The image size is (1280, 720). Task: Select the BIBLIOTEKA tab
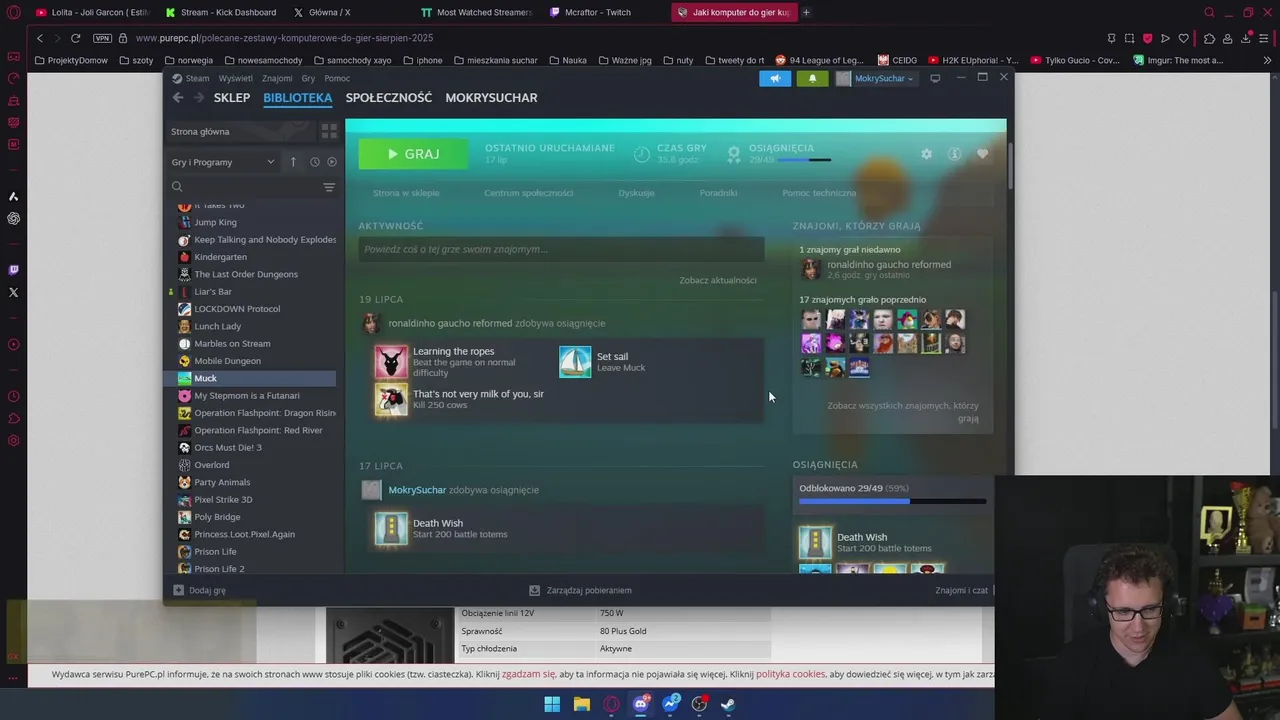pos(297,97)
